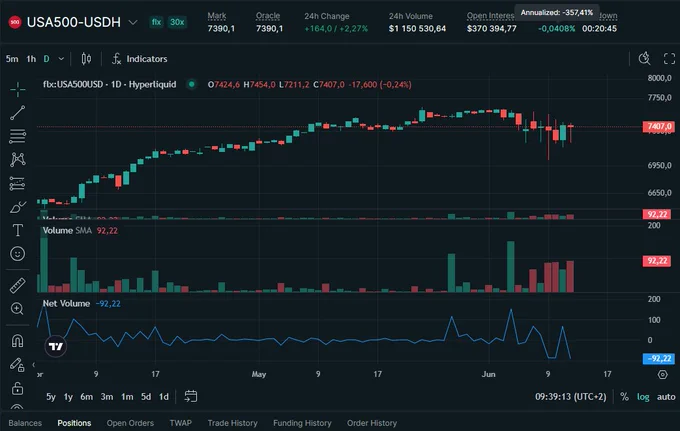Activate the zoom in tool
This screenshot has width=680, height=431.
click(x=17, y=309)
